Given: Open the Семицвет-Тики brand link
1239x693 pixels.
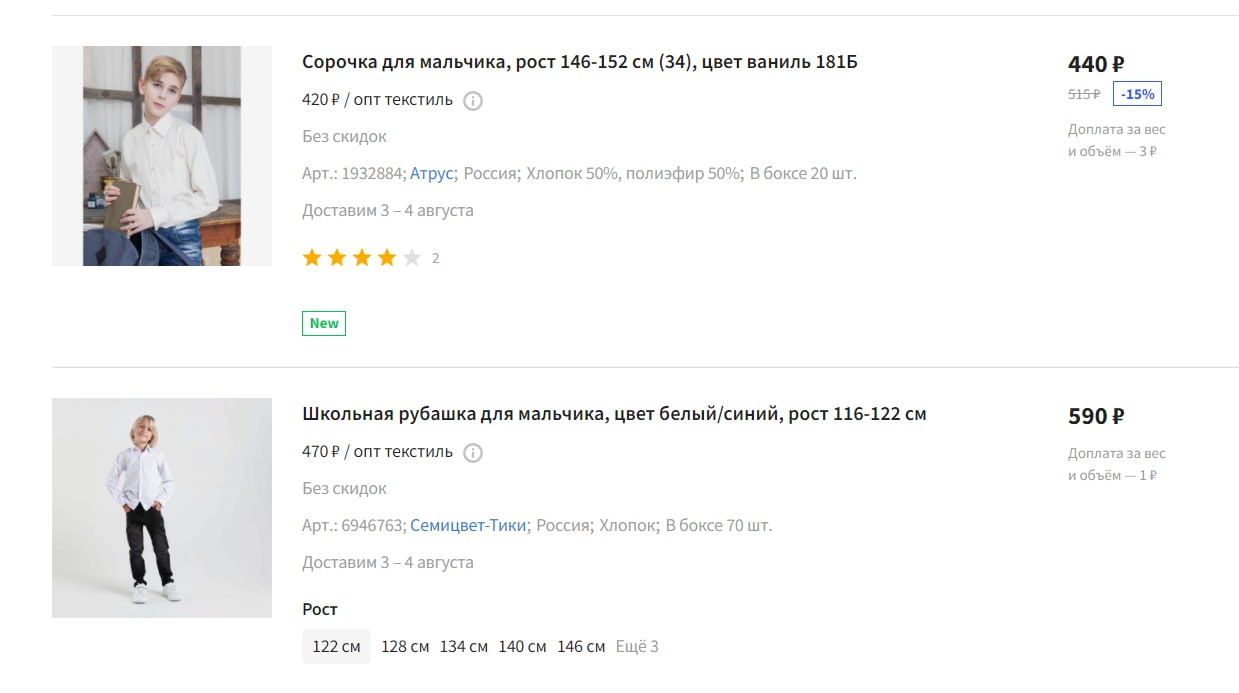Looking at the screenshot, I should coord(468,525).
